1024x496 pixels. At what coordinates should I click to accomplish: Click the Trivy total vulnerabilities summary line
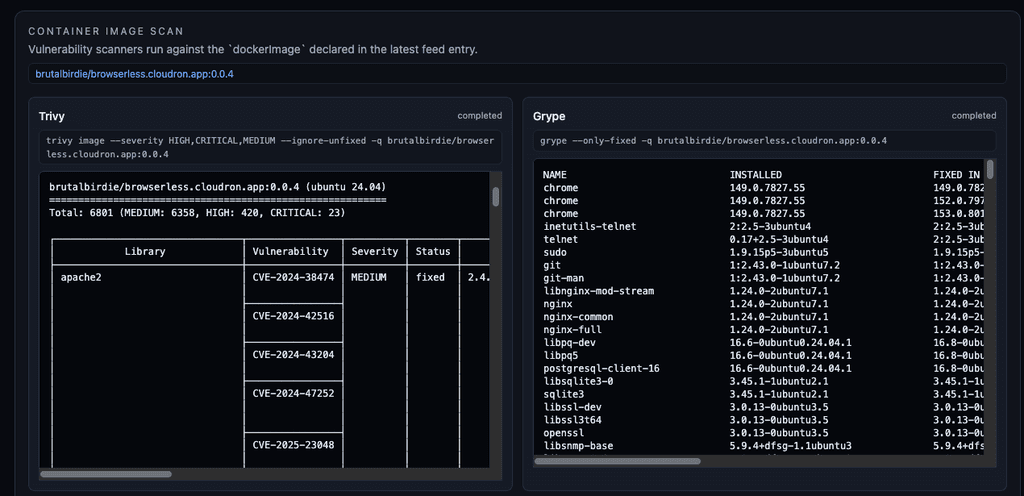tap(197, 213)
